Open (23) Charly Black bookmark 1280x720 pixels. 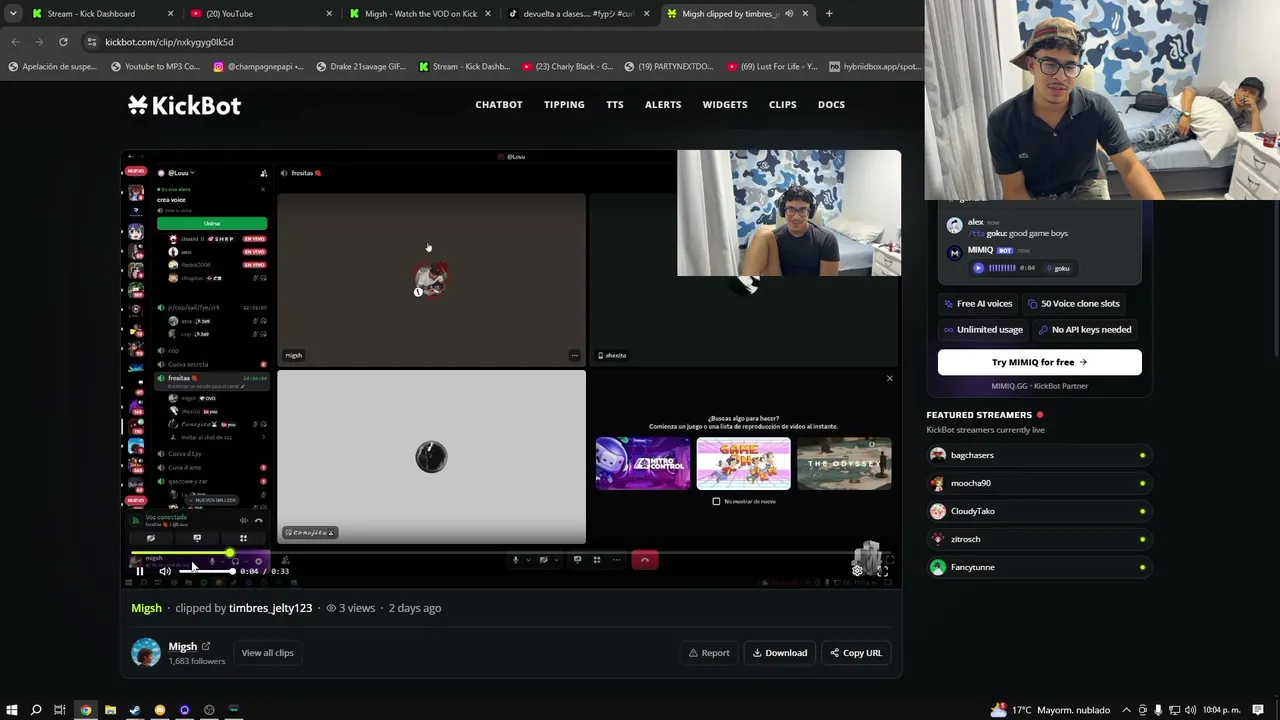coord(567,67)
